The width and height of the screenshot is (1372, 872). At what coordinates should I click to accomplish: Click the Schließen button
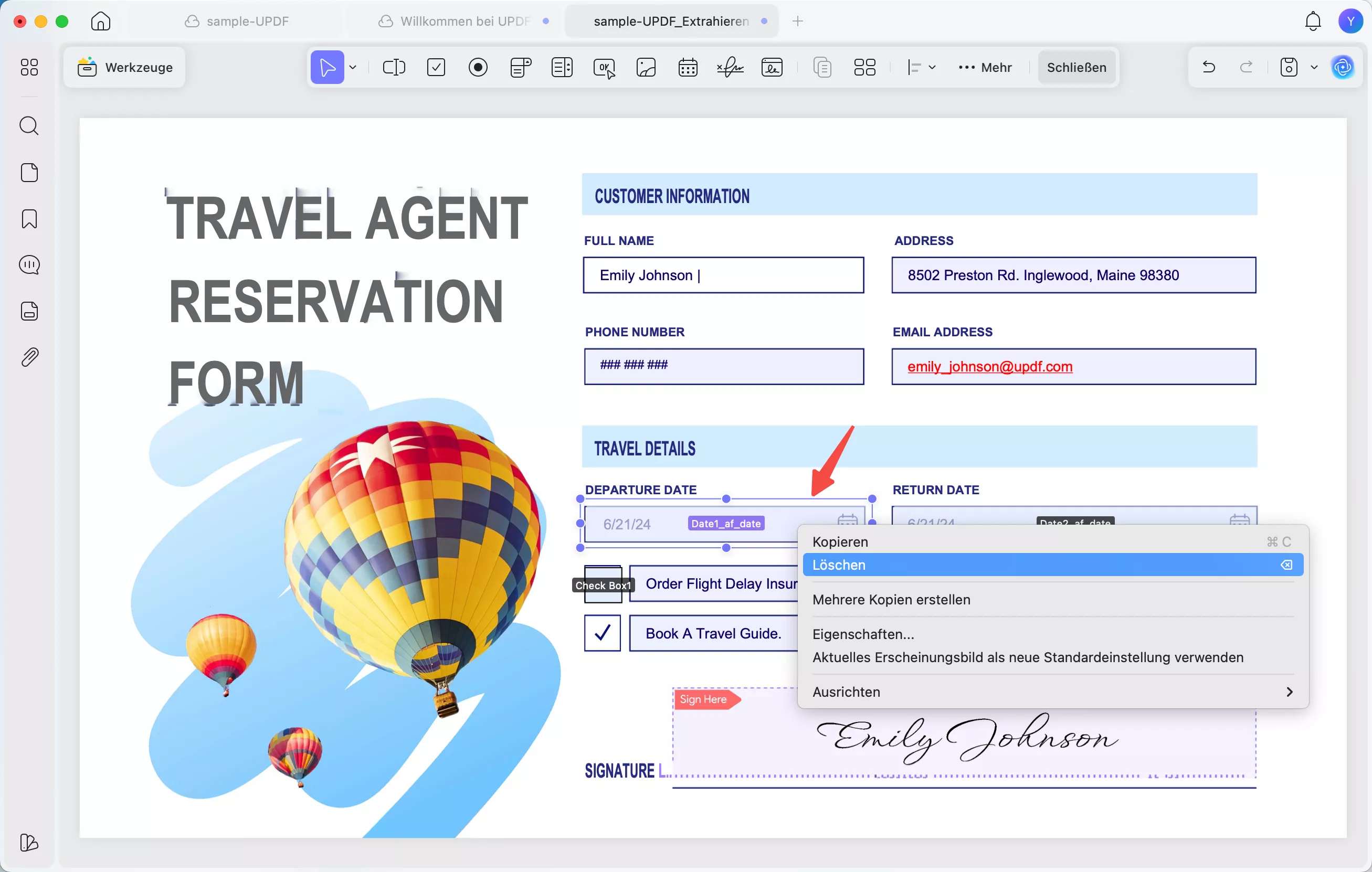pyautogui.click(x=1076, y=67)
